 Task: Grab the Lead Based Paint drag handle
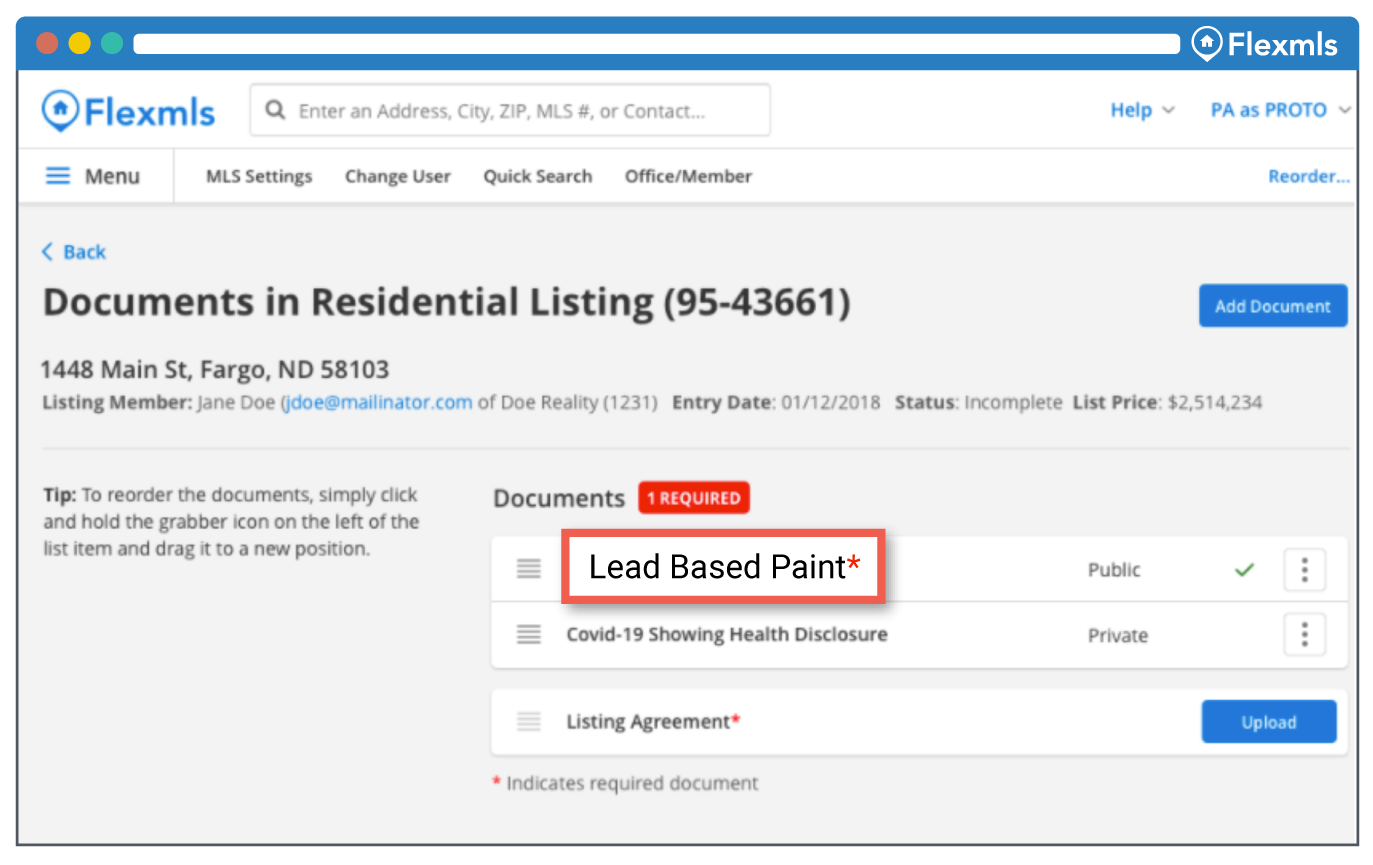[528, 569]
